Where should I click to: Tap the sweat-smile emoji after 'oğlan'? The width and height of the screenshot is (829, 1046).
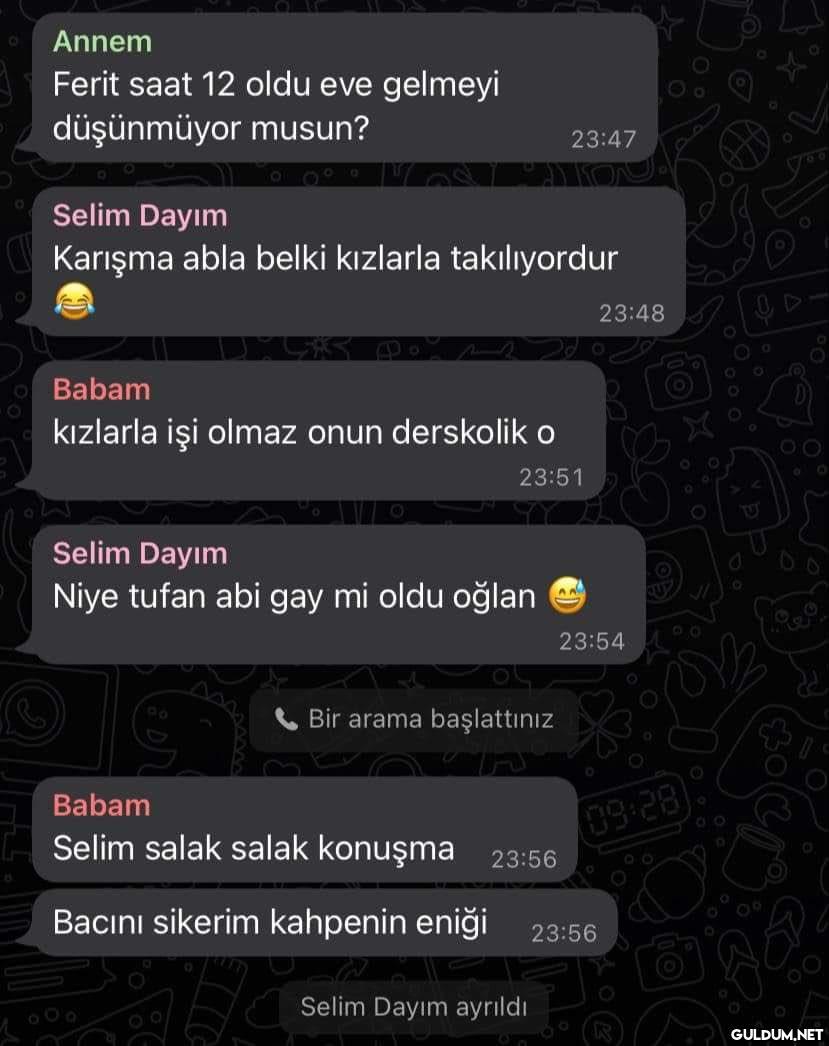(568, 595)
